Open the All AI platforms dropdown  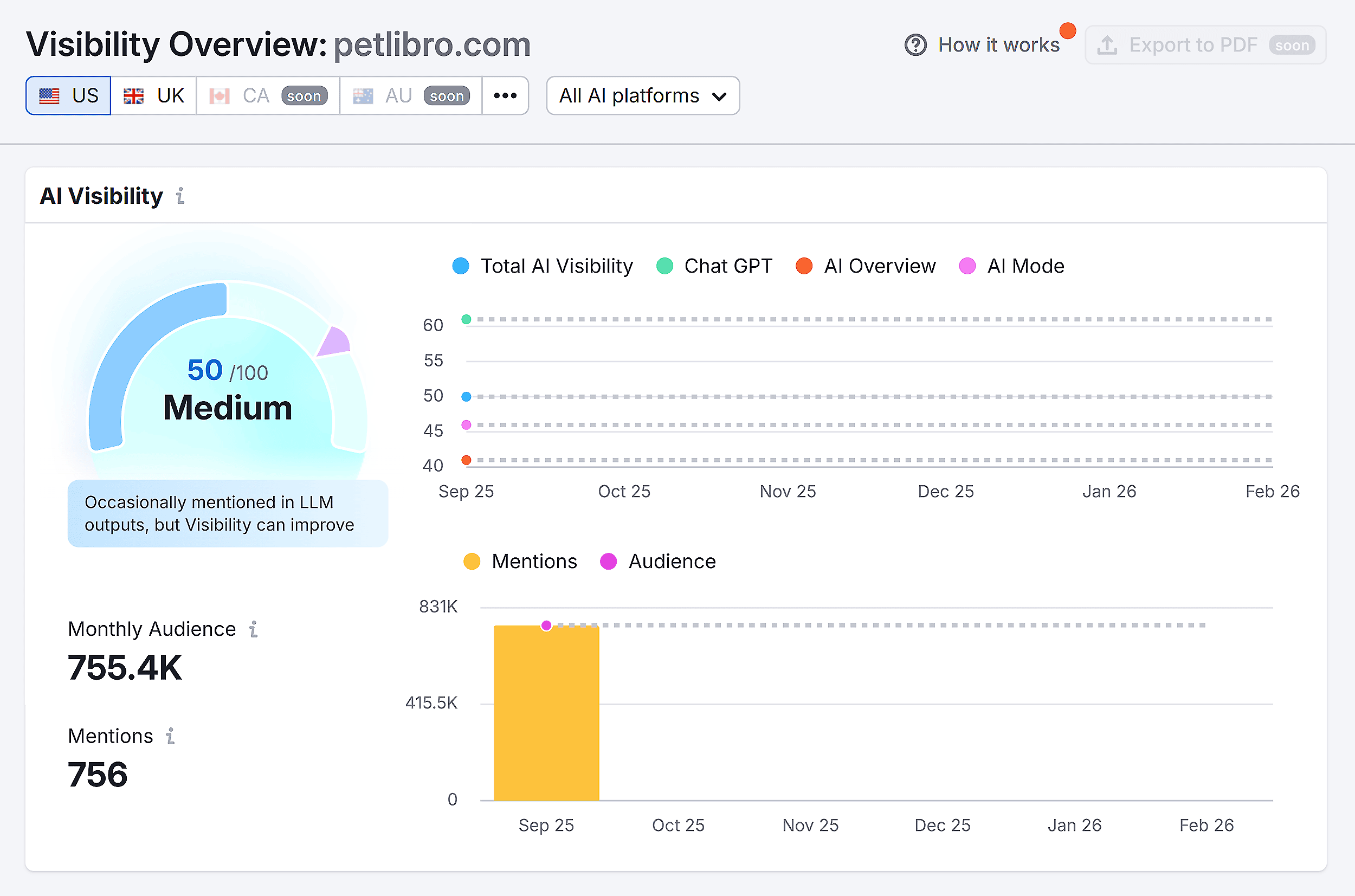tap(642, 95)
